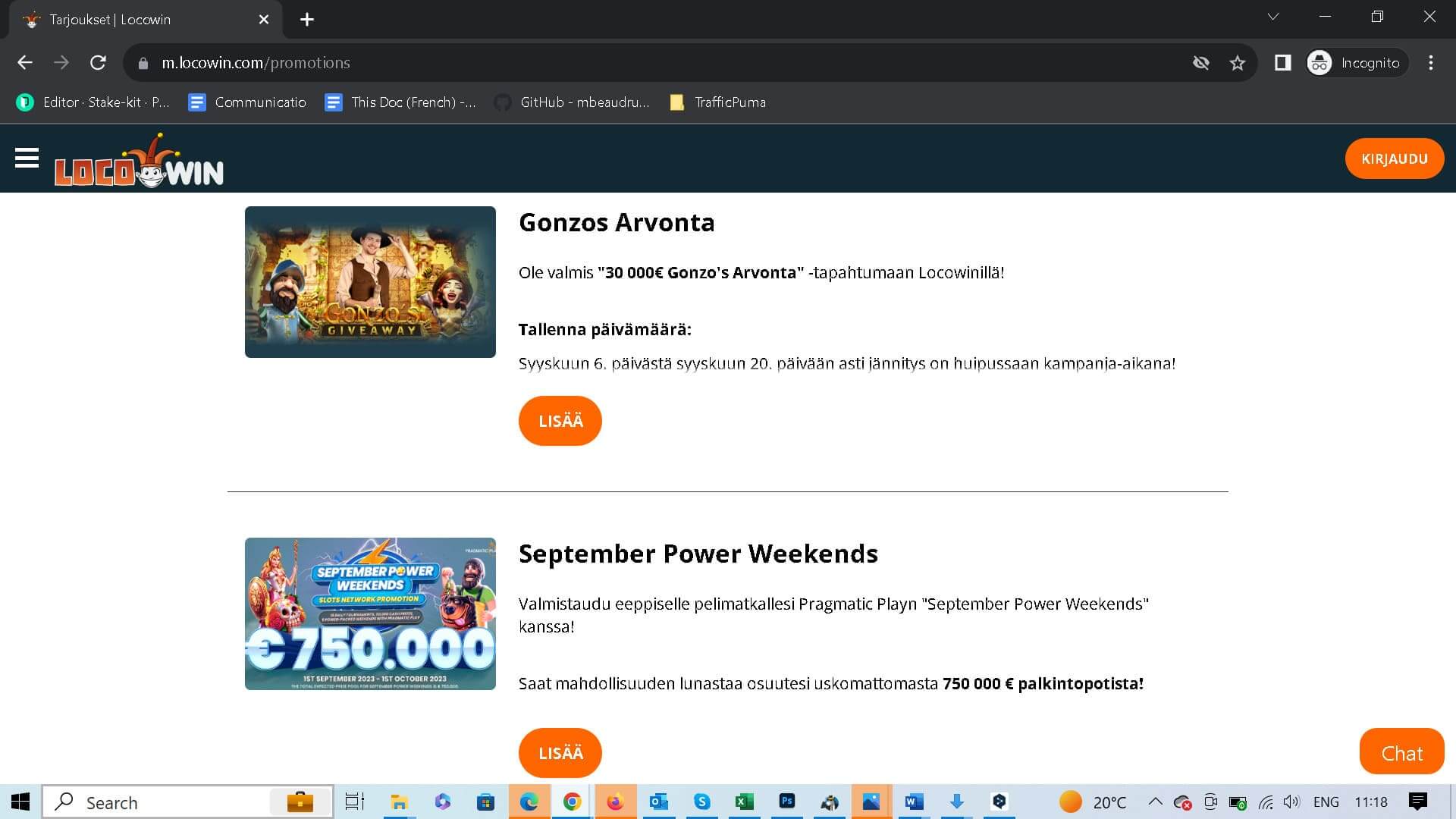Close the Tarjoukset | Locowin tab
Image resolution: width=1456 pixels, height=819 pixels.
coord(264,20)
